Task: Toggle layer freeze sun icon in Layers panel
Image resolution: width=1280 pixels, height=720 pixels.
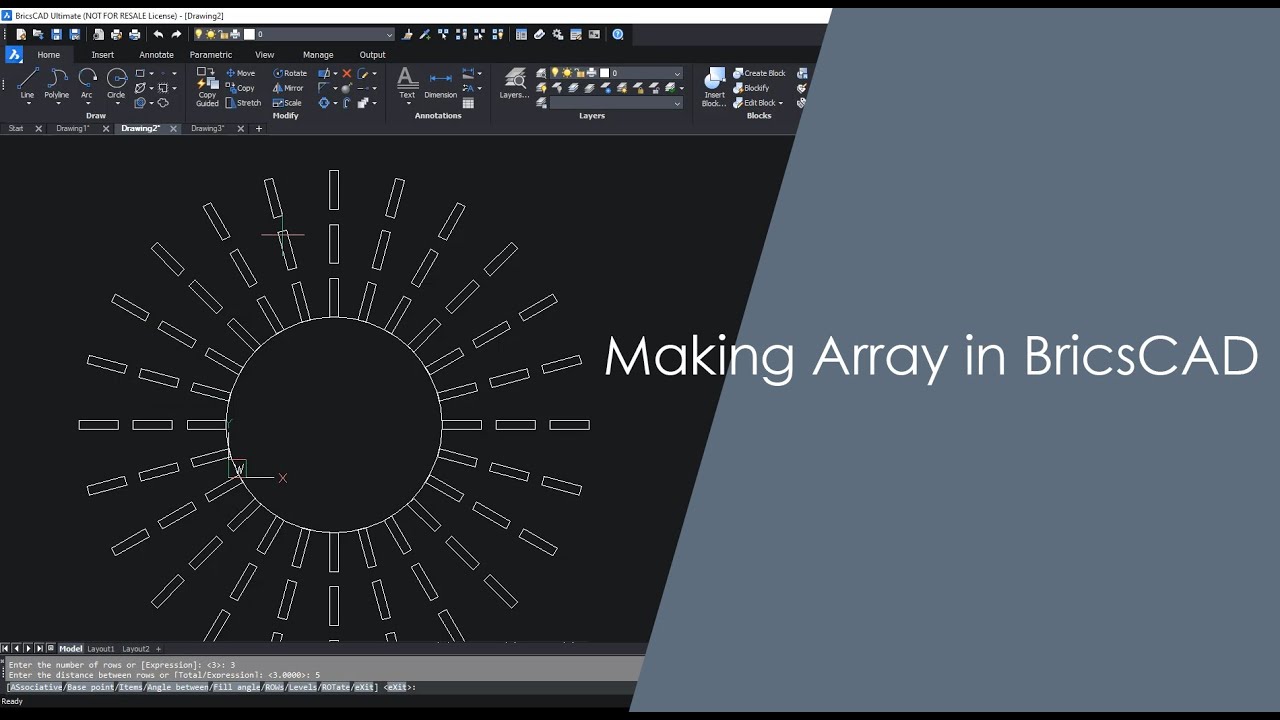Action: click(x=567, y=73)
